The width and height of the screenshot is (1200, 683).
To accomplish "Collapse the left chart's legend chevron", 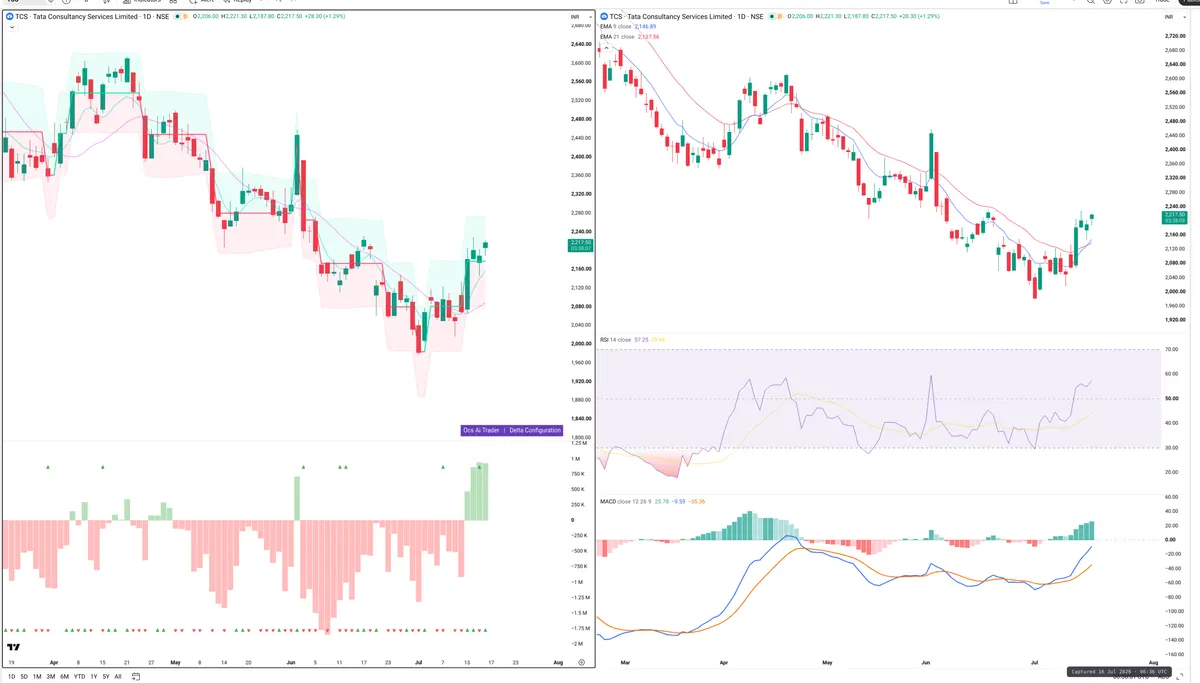I will [12, 27].
